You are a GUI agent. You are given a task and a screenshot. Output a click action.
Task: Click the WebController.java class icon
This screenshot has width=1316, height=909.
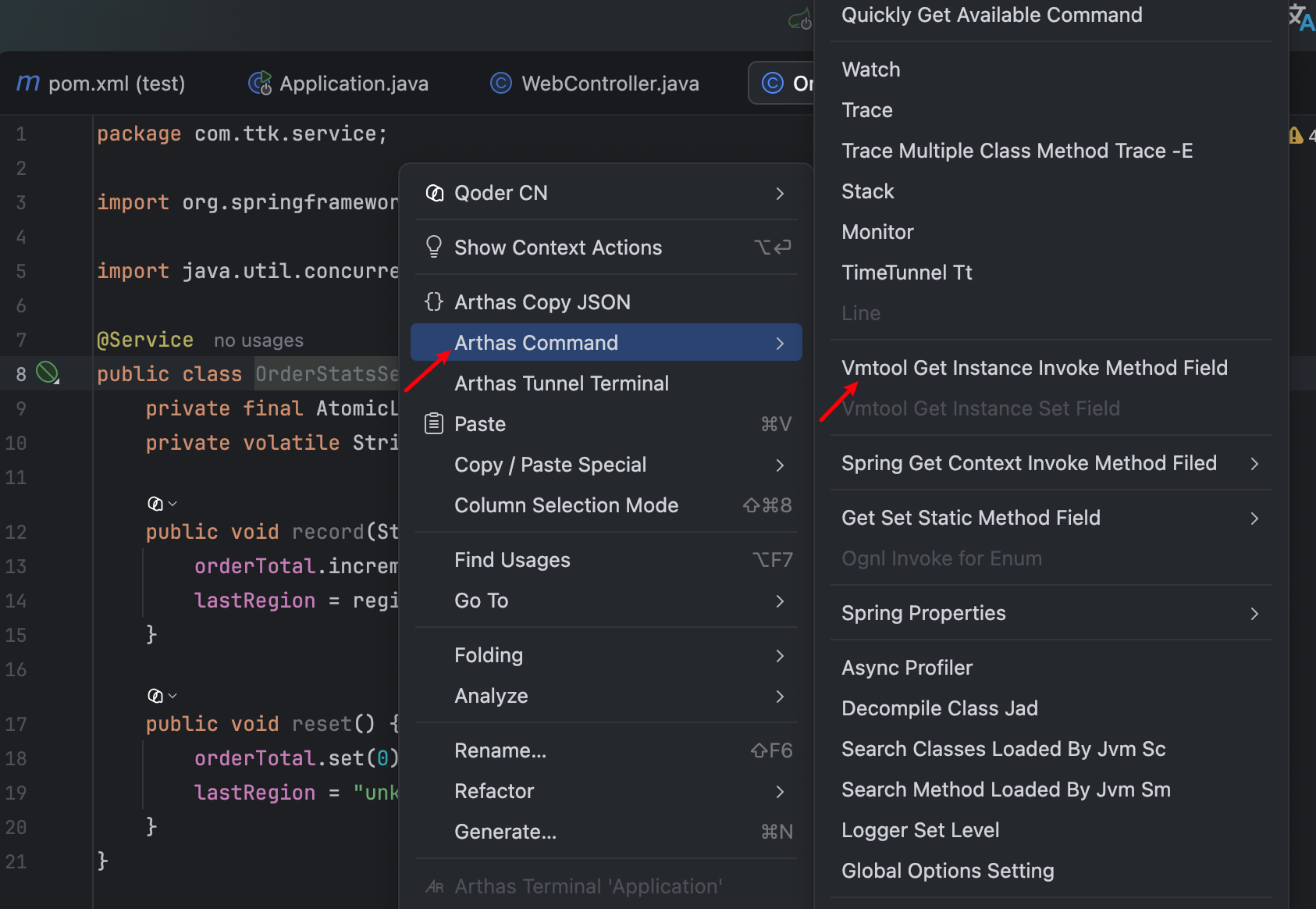(500, 83)
